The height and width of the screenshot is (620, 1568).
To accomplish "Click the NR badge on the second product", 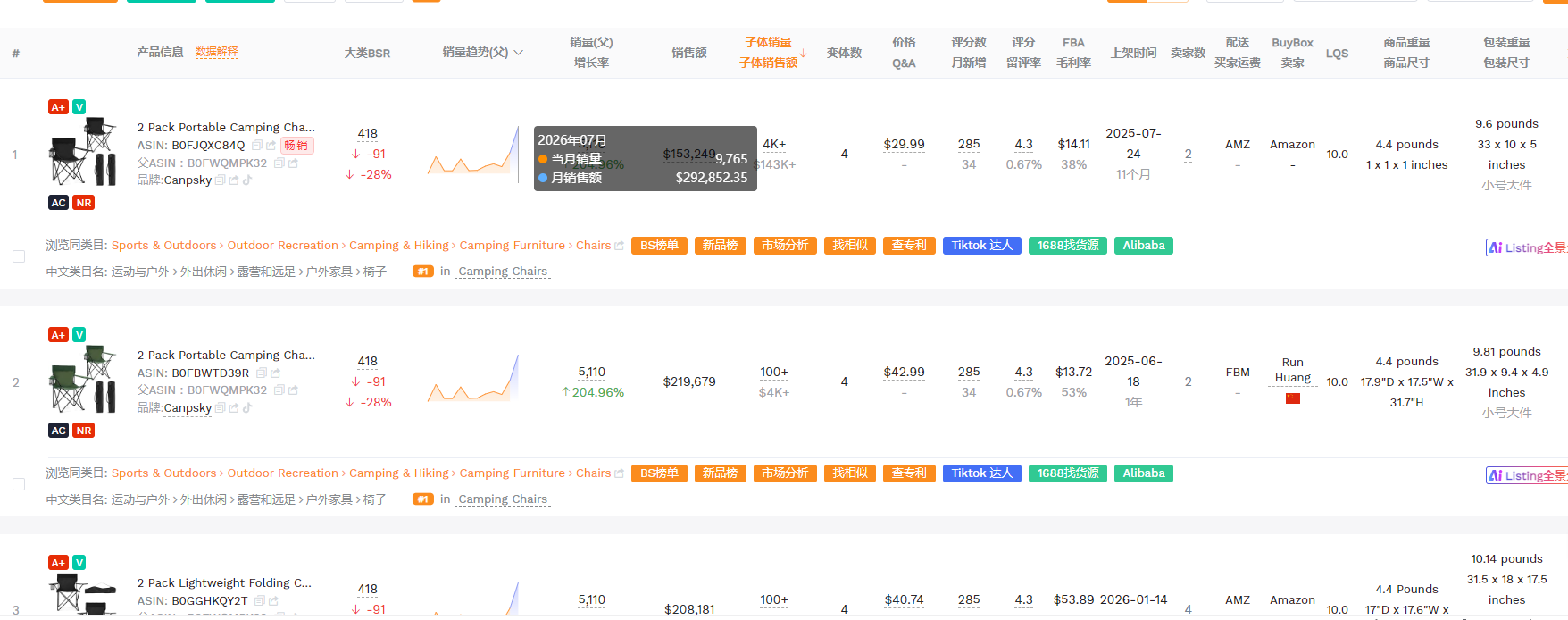I will point(84,431).
